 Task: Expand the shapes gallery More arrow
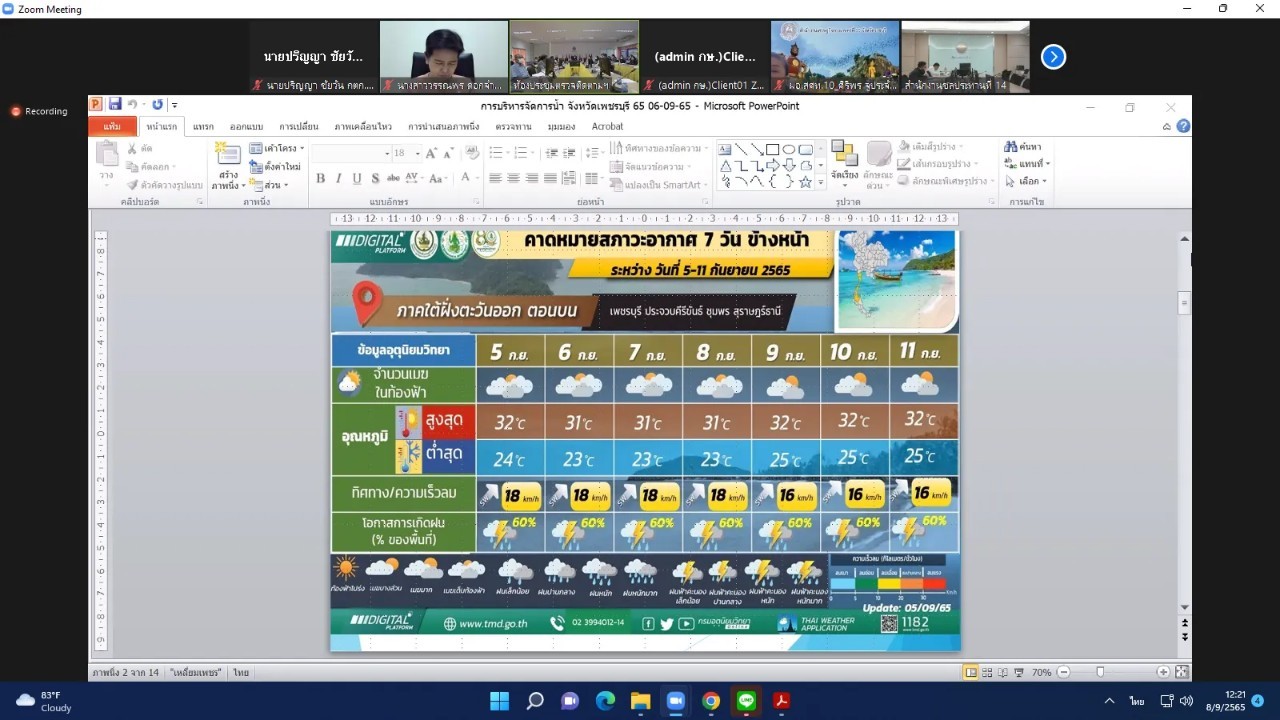click(x=822, y=183)
